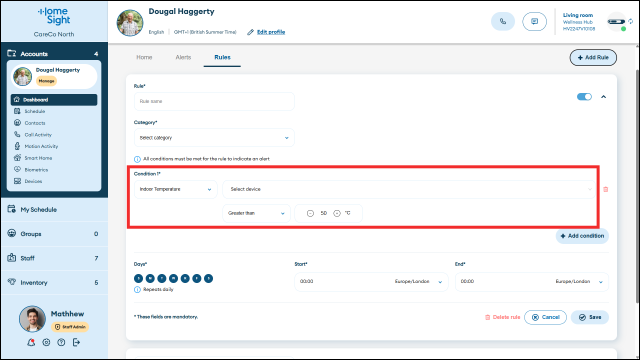Open the Greater than comparison dropdown
The image size is (640, 360).
pyautogui.click(x=256, y=213)
